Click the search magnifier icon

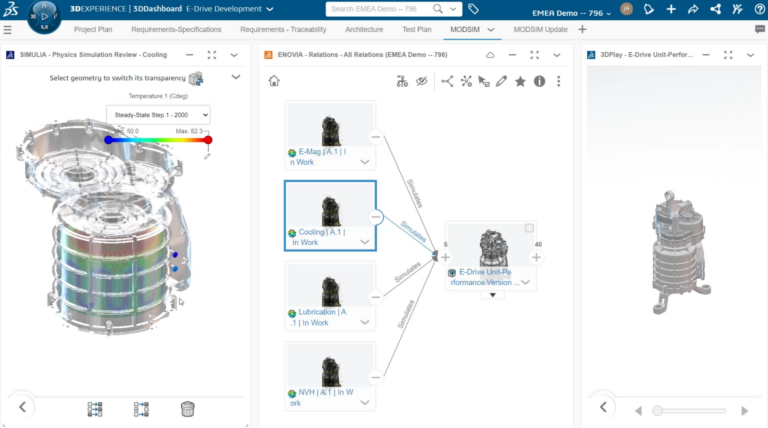pos(438,9)
